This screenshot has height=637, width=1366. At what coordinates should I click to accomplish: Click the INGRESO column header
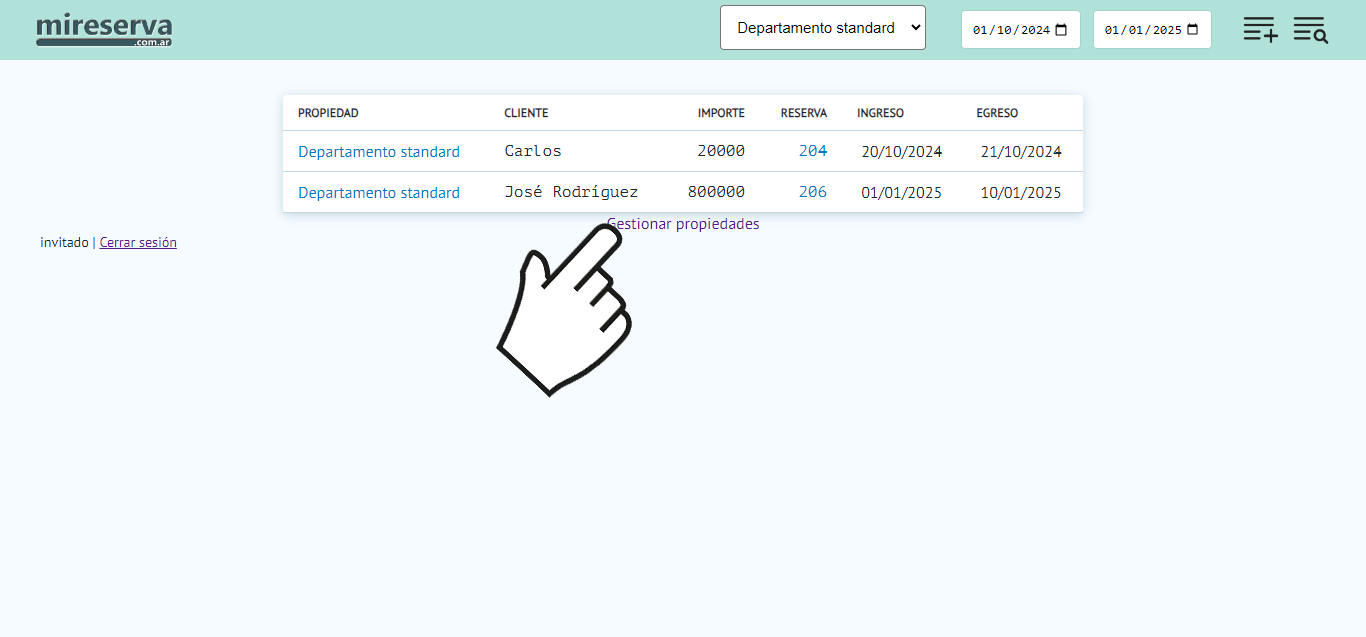tap(880, 113)
